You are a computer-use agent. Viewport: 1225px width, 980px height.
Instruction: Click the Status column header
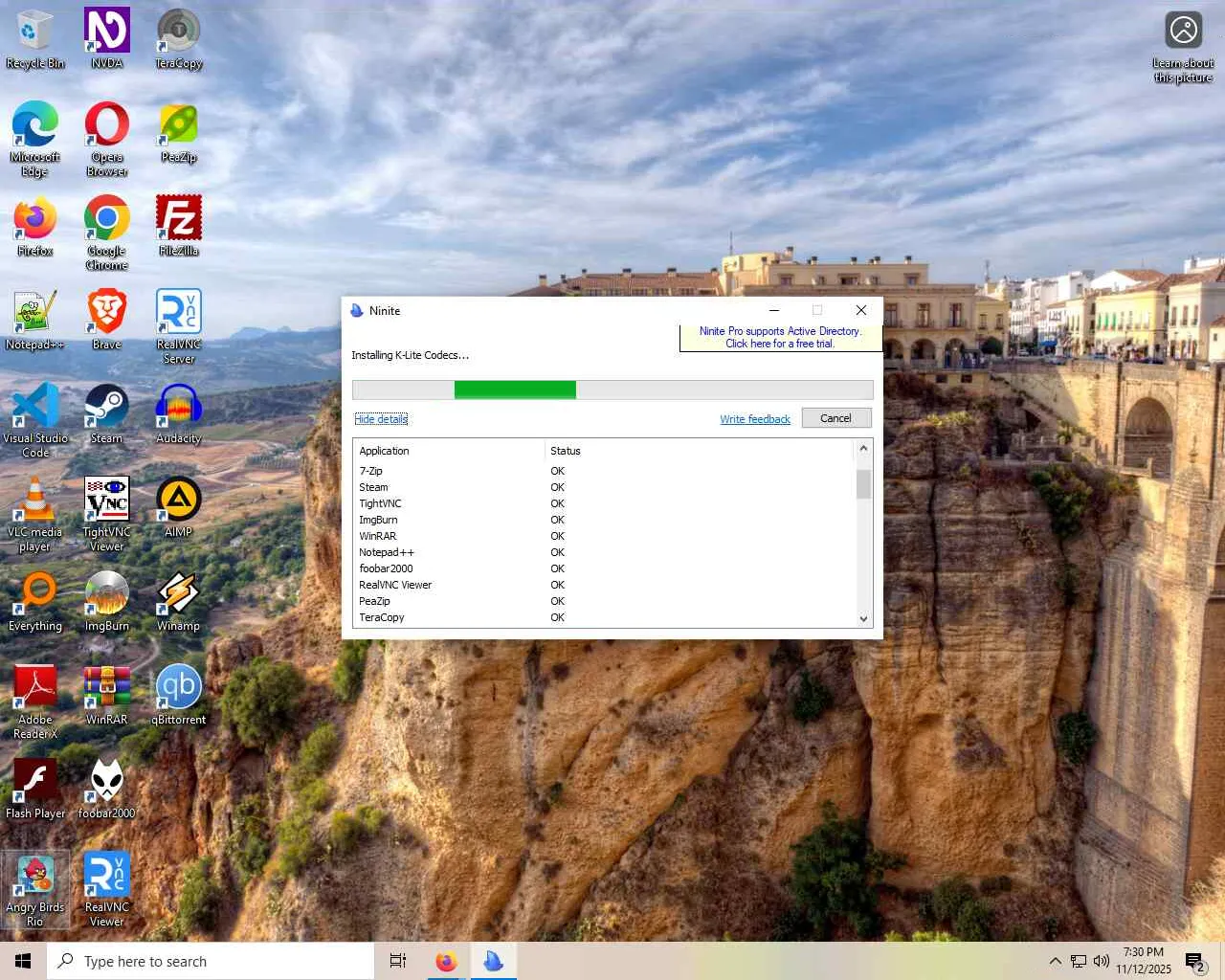pyautogui.click(x=699, y=451)
